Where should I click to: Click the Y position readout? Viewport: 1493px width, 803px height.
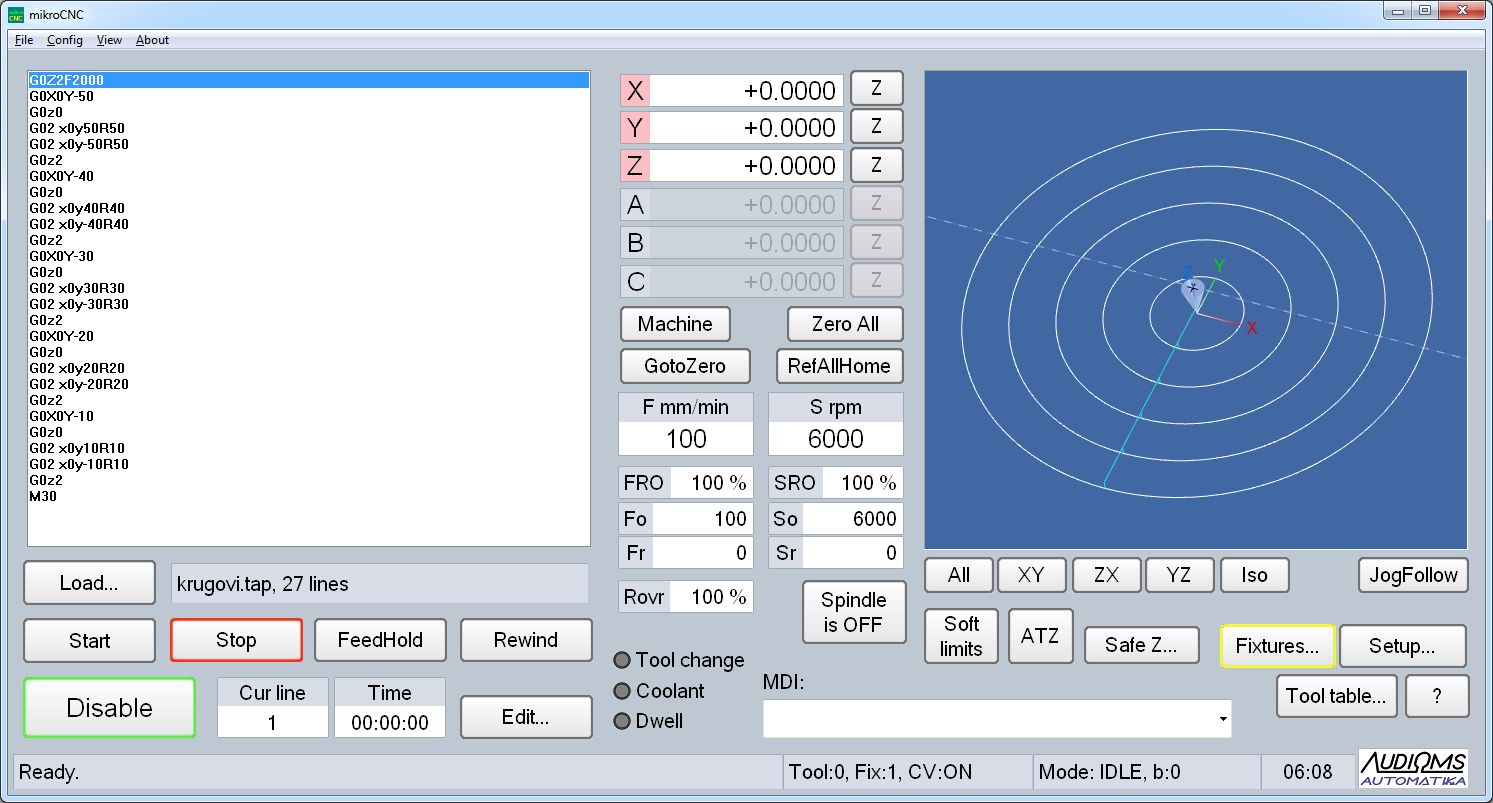pyautogui.click(x=746, y=128)
